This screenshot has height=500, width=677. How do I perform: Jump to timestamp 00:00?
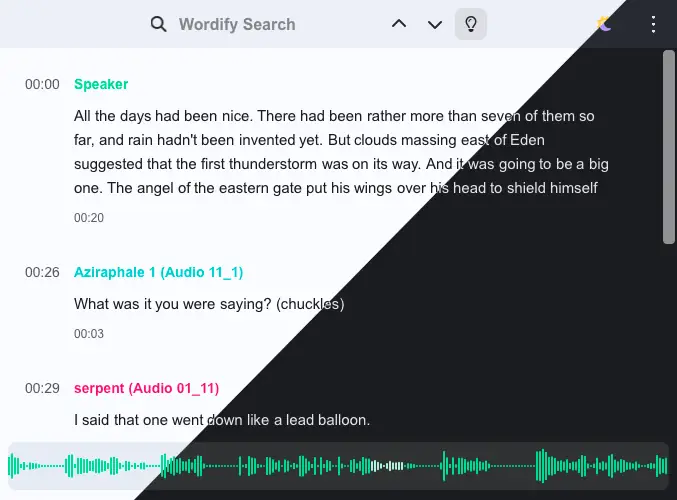click(x=42, y=85)
